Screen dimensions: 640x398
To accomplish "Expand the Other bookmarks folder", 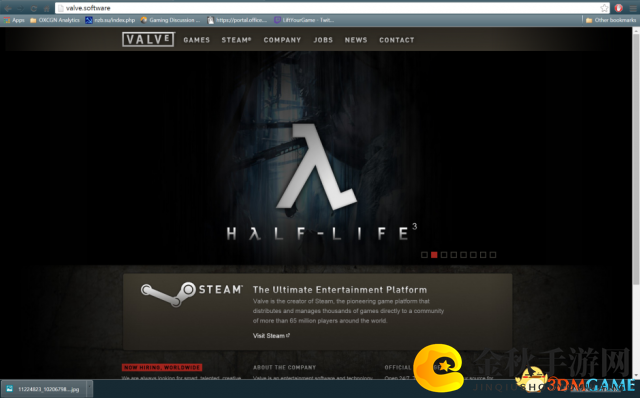I will [x=611, y=20].
